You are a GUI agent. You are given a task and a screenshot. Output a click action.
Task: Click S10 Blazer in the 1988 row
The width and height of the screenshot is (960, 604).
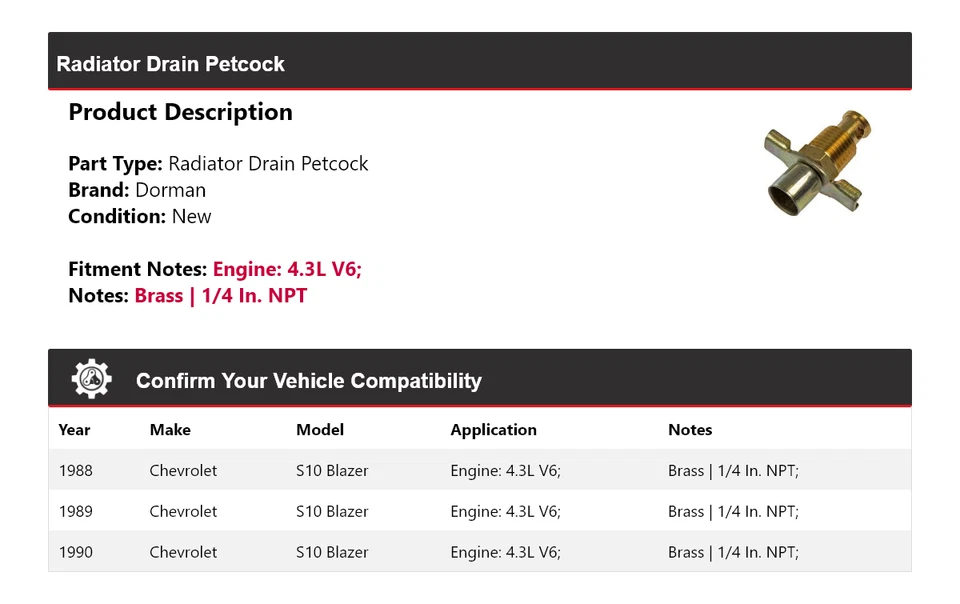click(332, 471)
